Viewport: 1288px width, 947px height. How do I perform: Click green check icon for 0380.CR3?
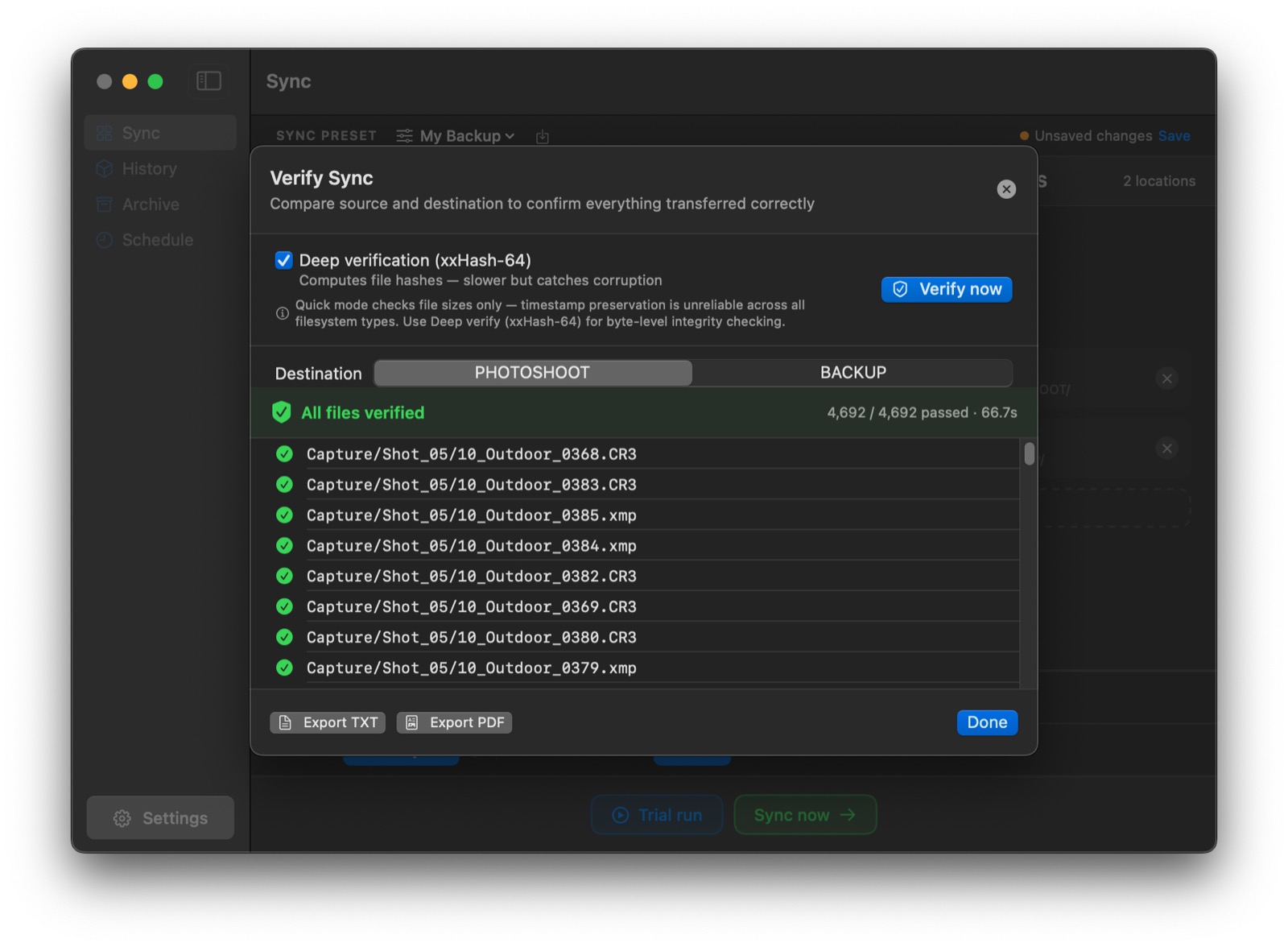click(284, 638)
